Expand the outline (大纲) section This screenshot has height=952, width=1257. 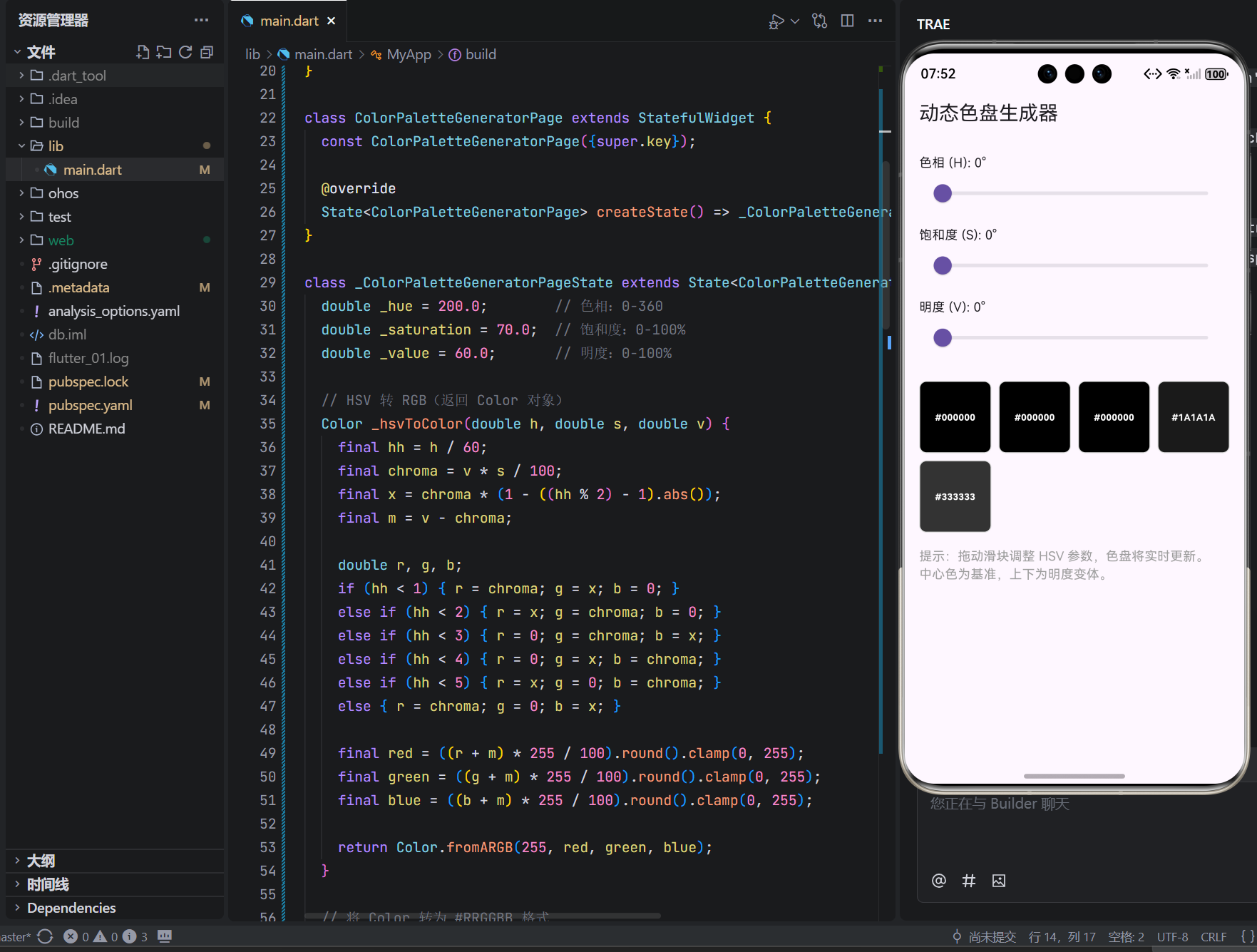tap(114, 861)
